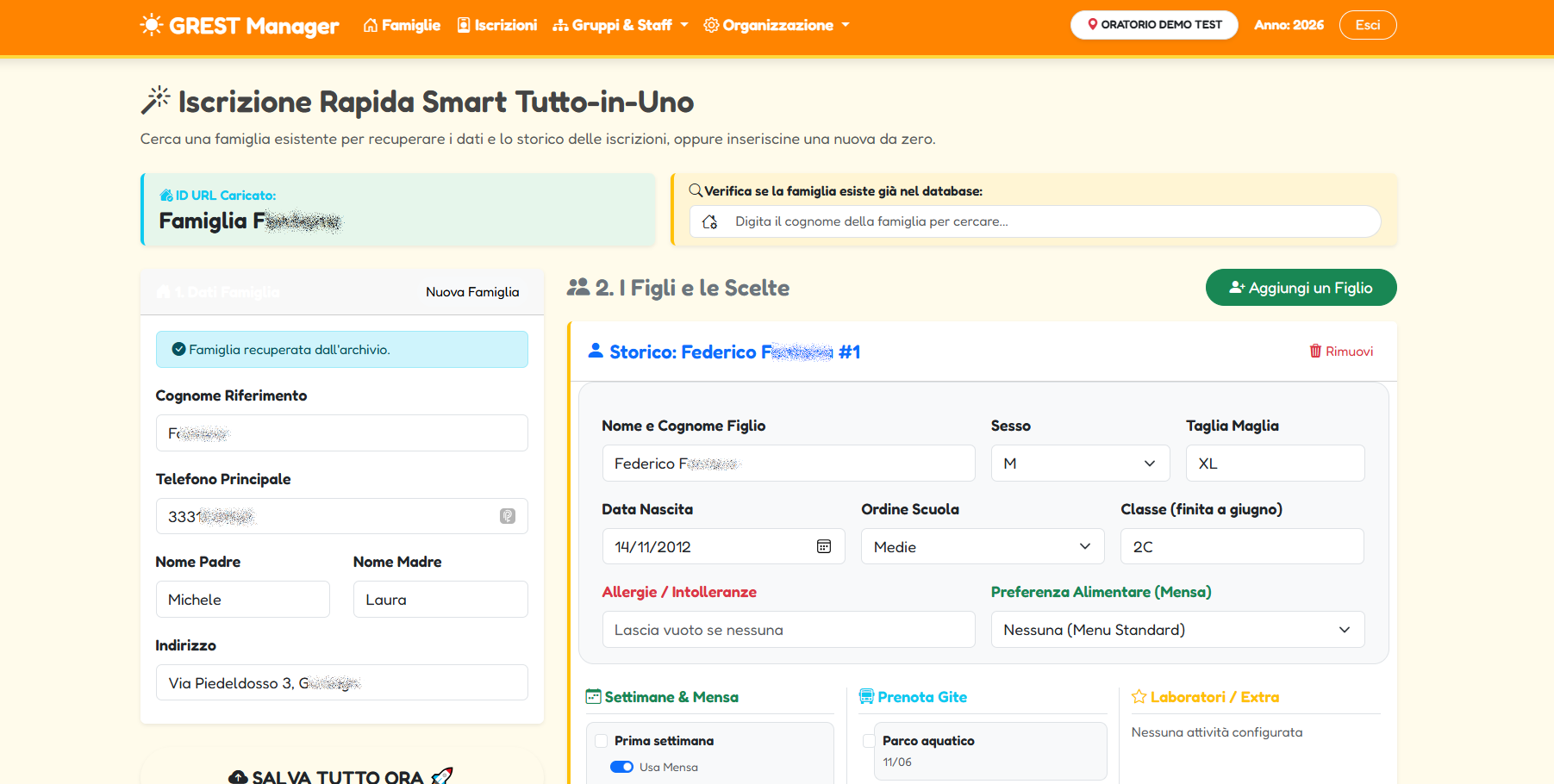Click the ORATORIO DEMO TEST location pill

click(x=1154, y=25)
